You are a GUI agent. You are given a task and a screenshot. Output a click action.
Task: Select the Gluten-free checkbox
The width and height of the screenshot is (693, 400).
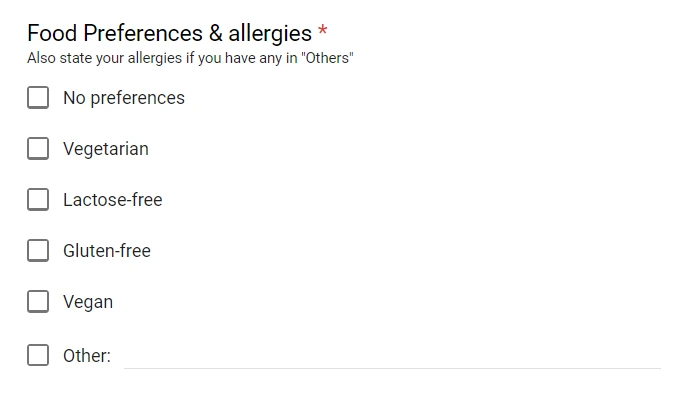38,251
